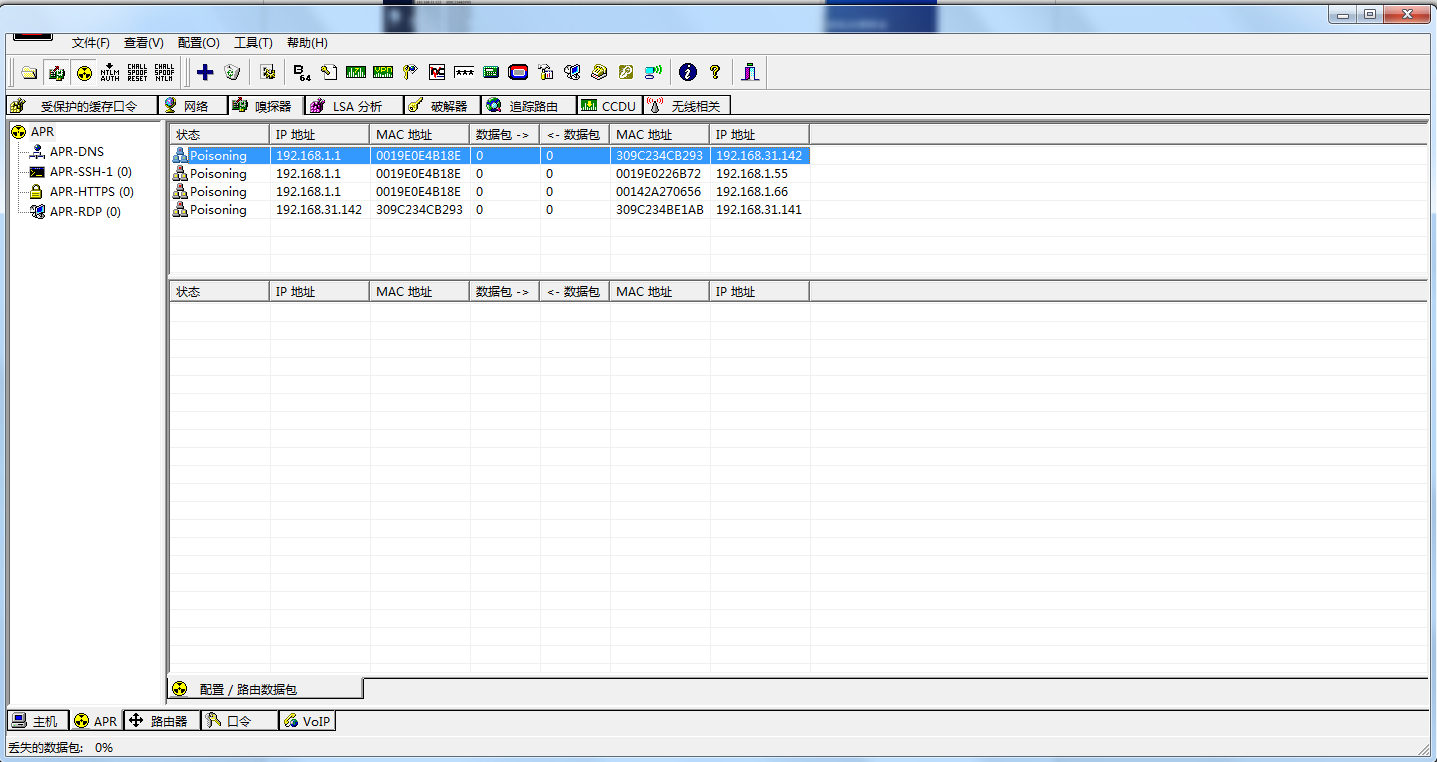
Task: Toggle the yellow Start/Stop APR radiation icon
Action: coord(84,72)
